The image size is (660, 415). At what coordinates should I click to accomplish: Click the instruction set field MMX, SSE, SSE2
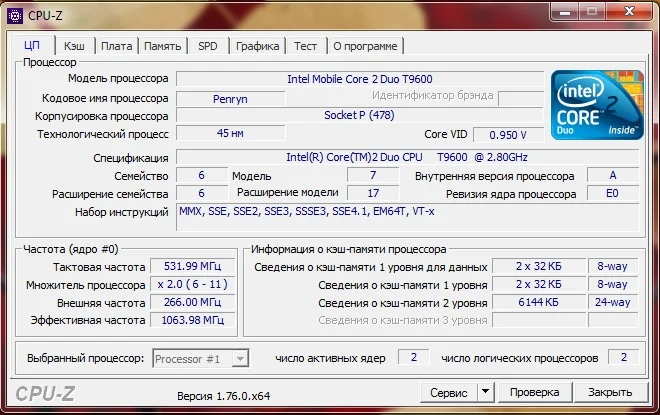click(407, 217)
